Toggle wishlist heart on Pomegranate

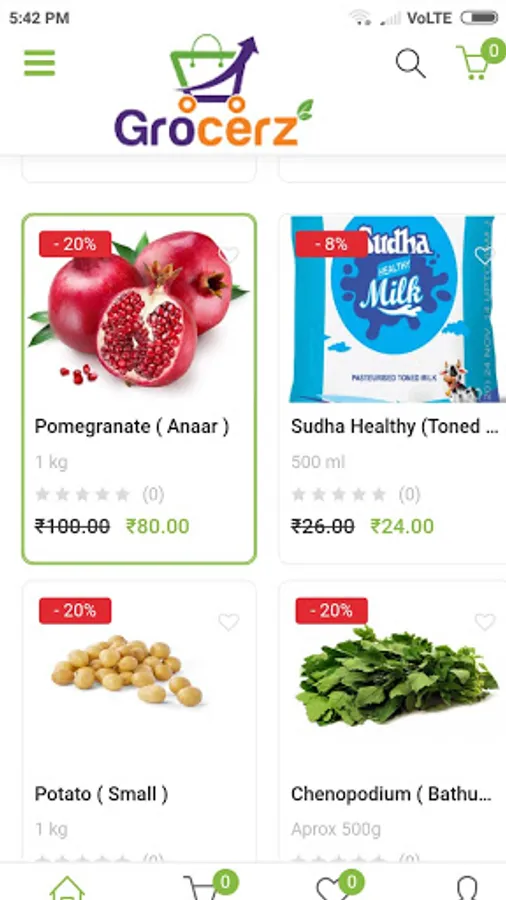coord(228,254)
